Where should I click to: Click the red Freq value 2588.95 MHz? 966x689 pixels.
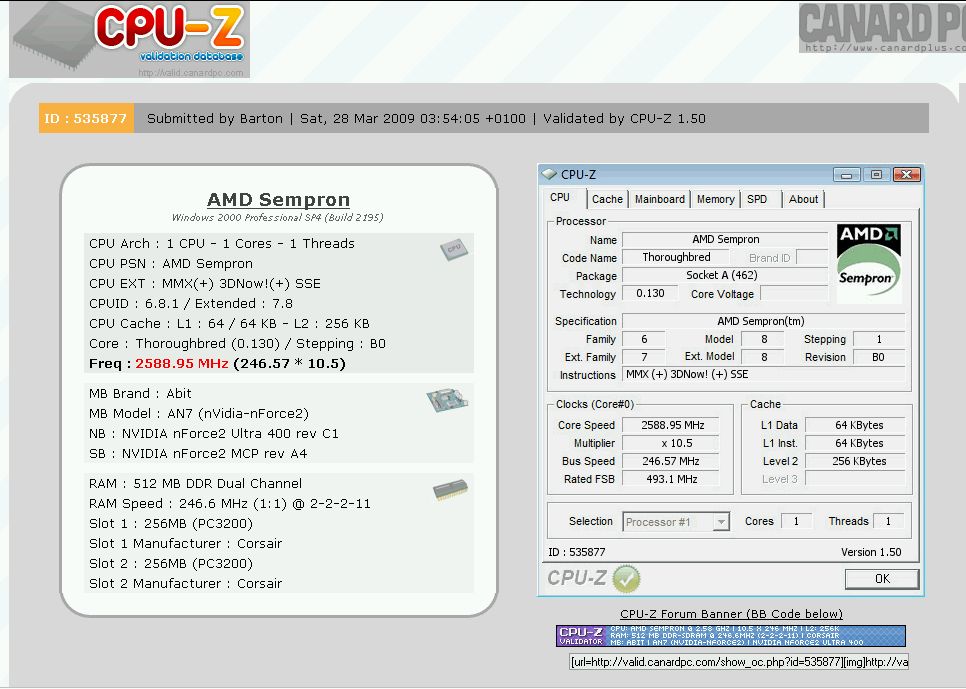(182, 364)
